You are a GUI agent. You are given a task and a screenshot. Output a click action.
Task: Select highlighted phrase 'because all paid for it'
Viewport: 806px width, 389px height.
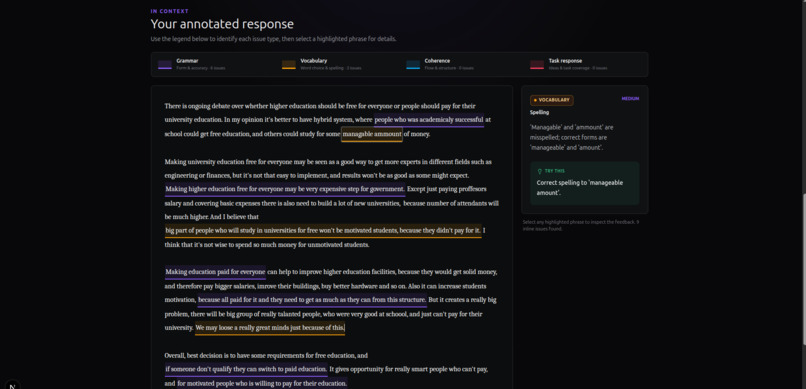point(312,300)
